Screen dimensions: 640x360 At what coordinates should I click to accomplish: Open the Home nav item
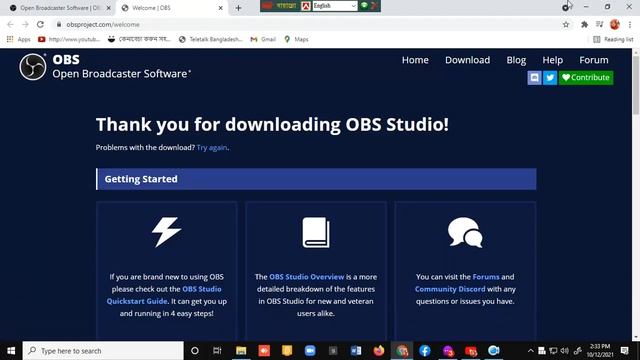[x=415, y=60]
